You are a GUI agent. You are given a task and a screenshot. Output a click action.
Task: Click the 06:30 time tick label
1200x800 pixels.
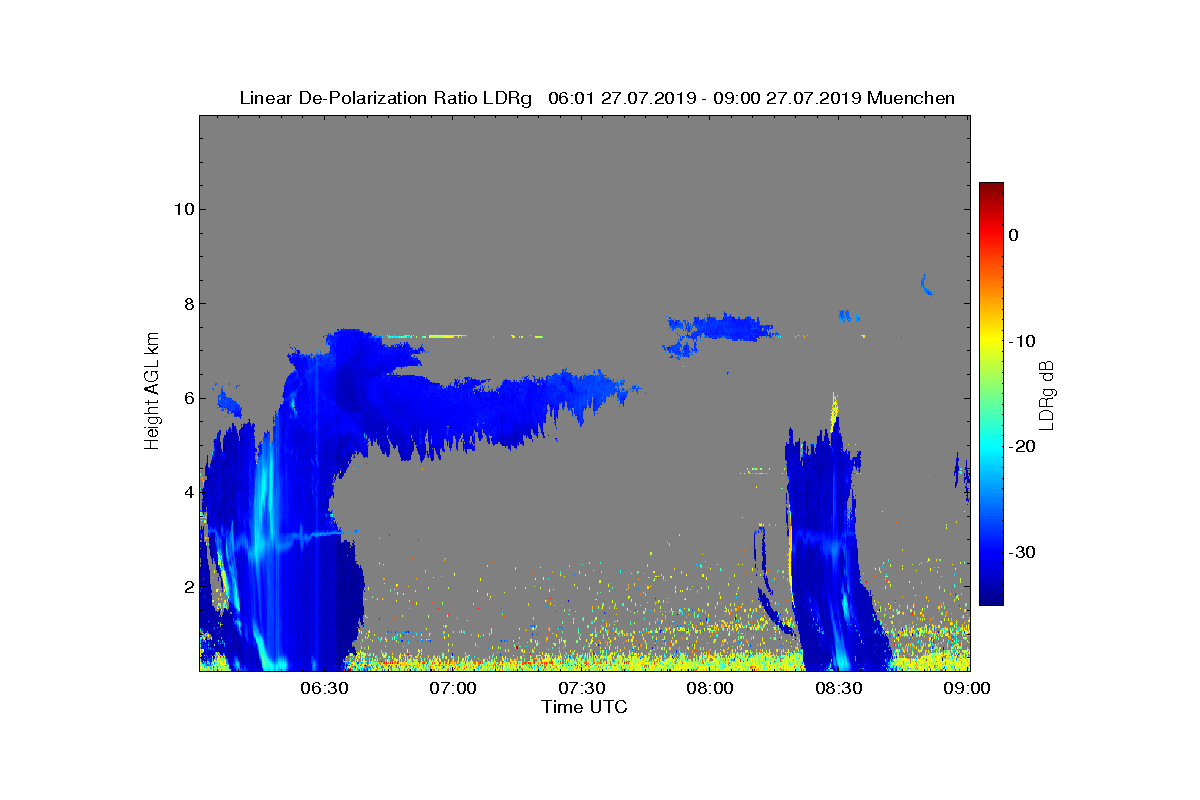[x=324, y=688]
